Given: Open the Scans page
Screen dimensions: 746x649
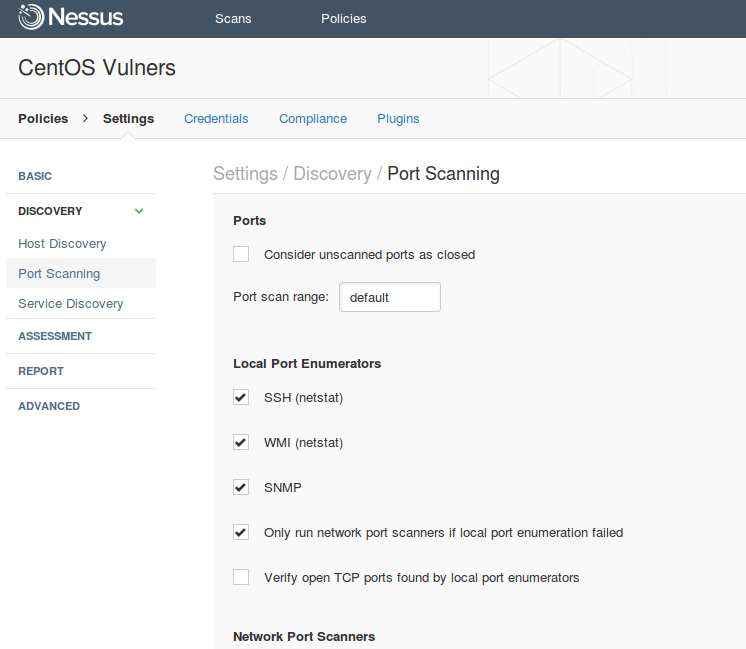Looking at the screenshot, I should pos(233,19).
